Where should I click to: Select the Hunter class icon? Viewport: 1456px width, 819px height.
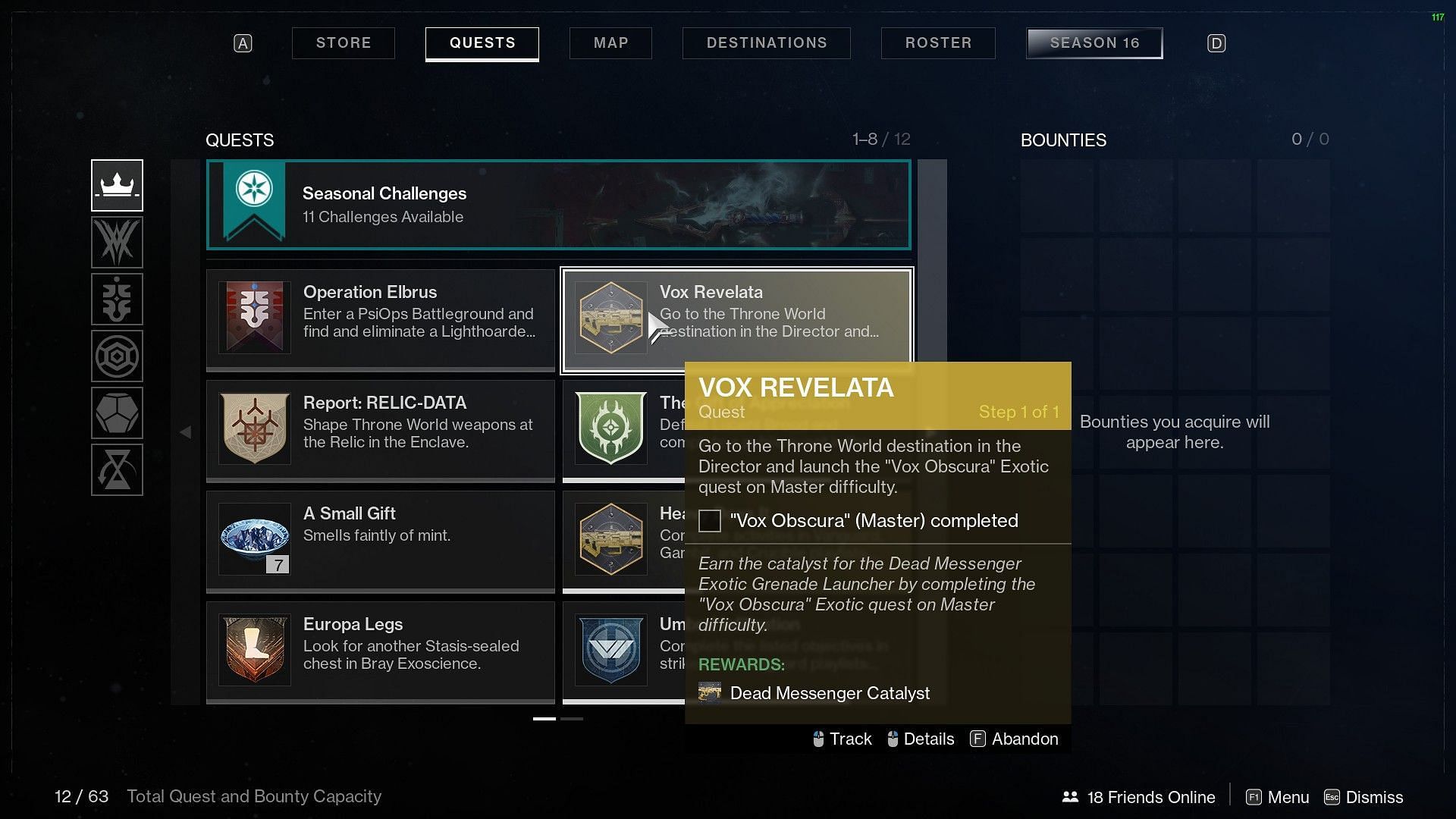click(116, 242)
